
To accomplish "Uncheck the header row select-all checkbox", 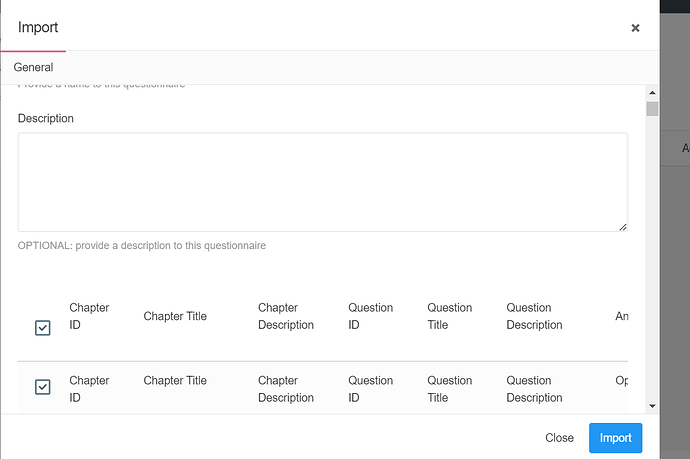I will point(43,328).
